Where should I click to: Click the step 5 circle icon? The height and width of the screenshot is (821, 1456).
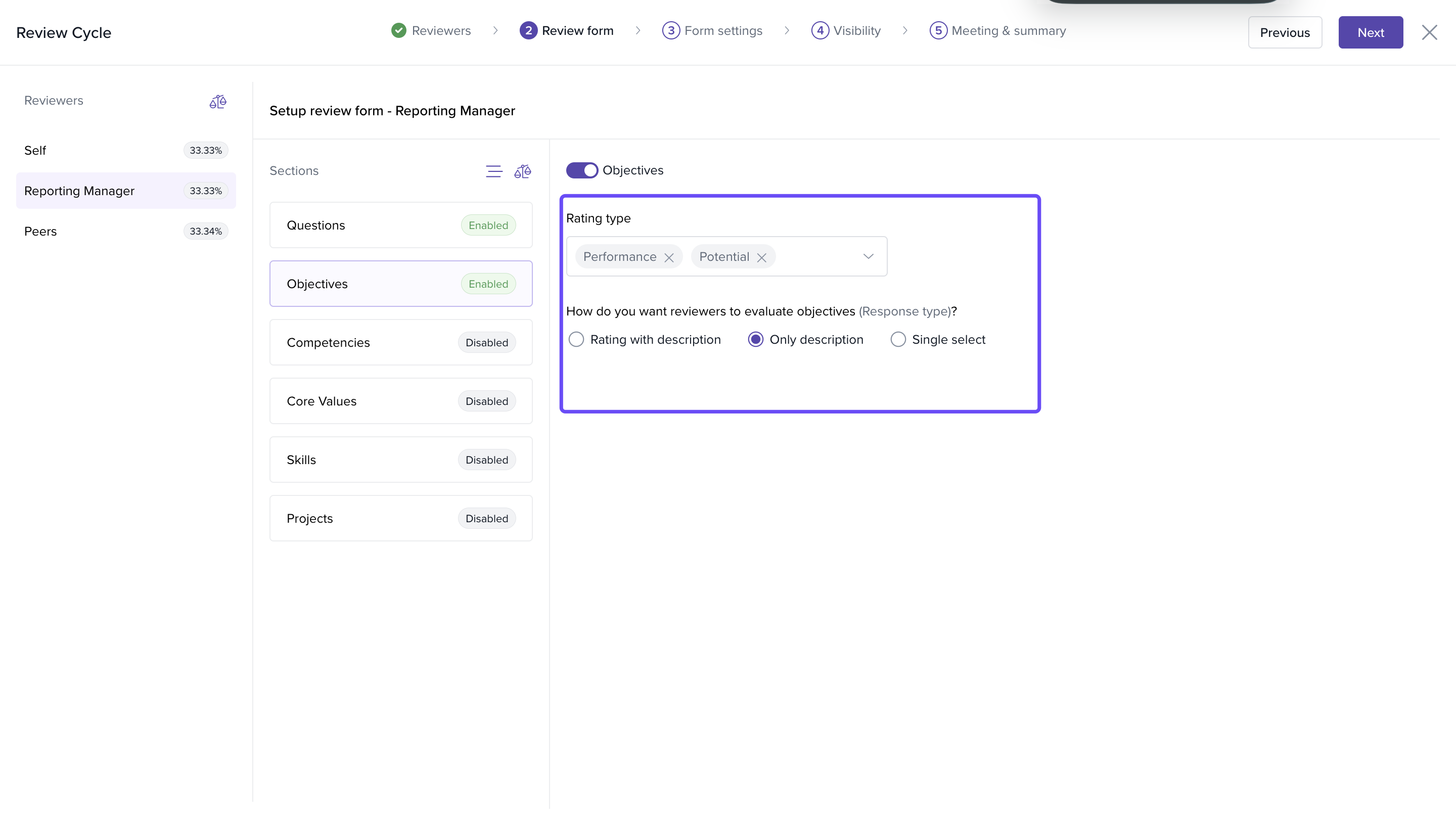coord(938,30)
